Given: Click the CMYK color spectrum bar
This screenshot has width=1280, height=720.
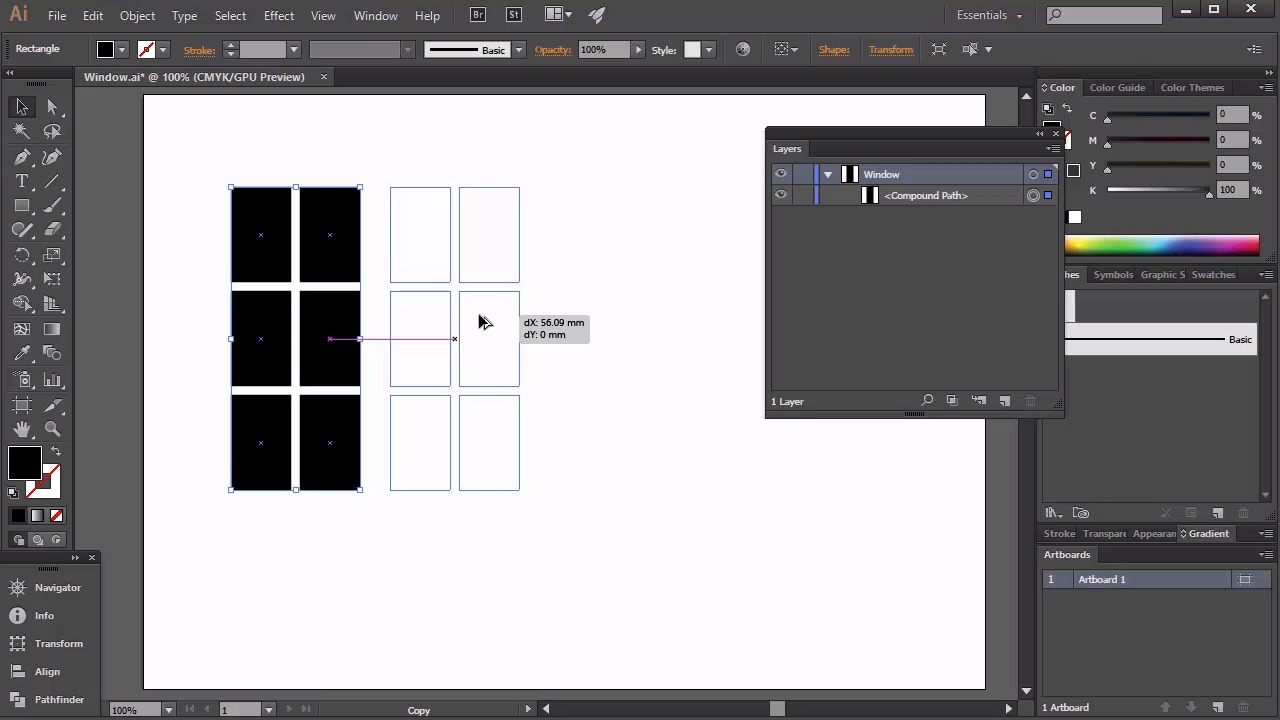Looking at the screenshot, I should pyautogui.click(x=1161, y=245).
